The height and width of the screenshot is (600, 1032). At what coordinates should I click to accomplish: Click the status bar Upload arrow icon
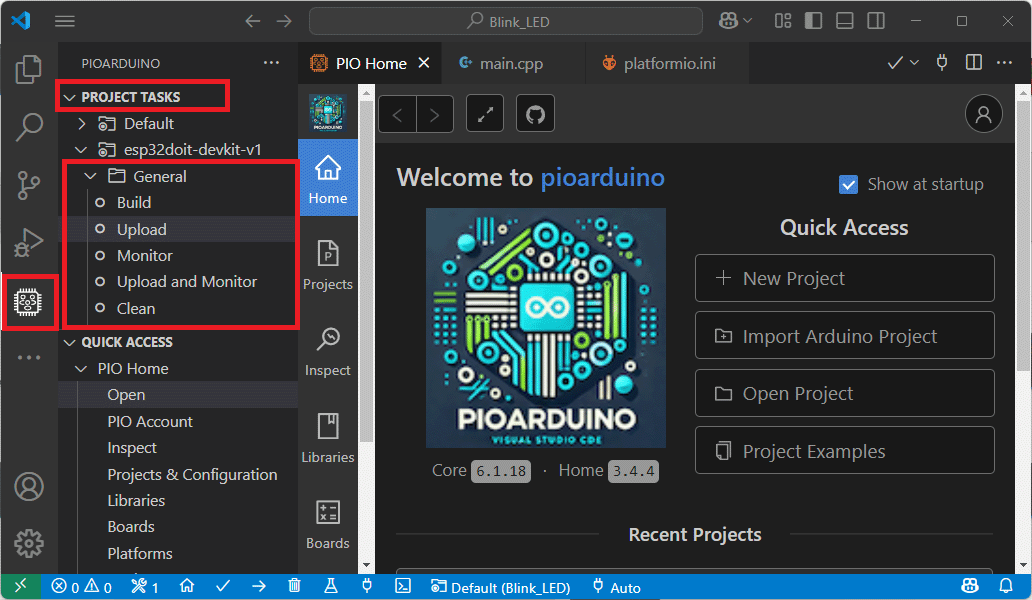tap(259, 586)
